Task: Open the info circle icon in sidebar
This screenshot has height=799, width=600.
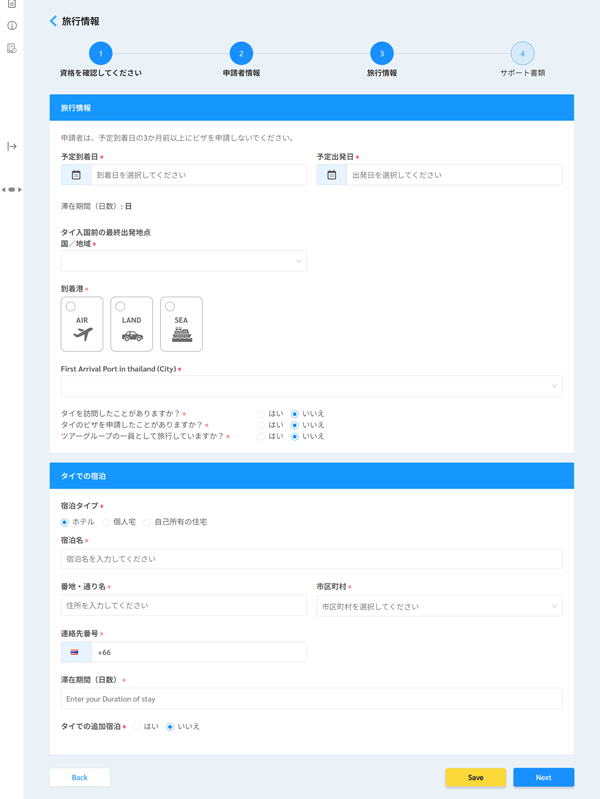Action: coord(12,25)
